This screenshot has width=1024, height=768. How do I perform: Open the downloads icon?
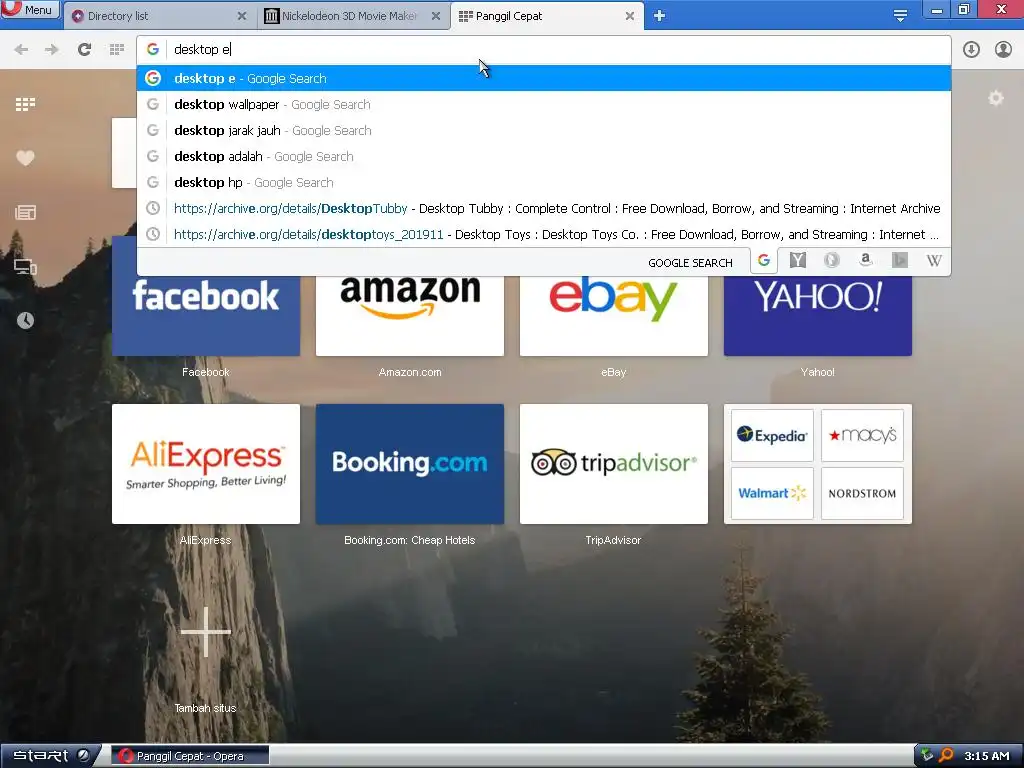pos(971,50)
